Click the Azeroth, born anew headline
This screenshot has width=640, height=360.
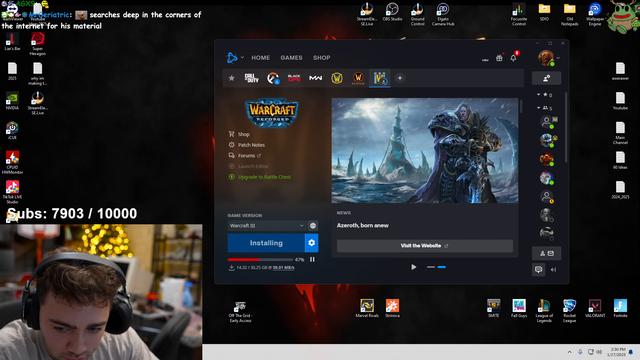(362, 225)
